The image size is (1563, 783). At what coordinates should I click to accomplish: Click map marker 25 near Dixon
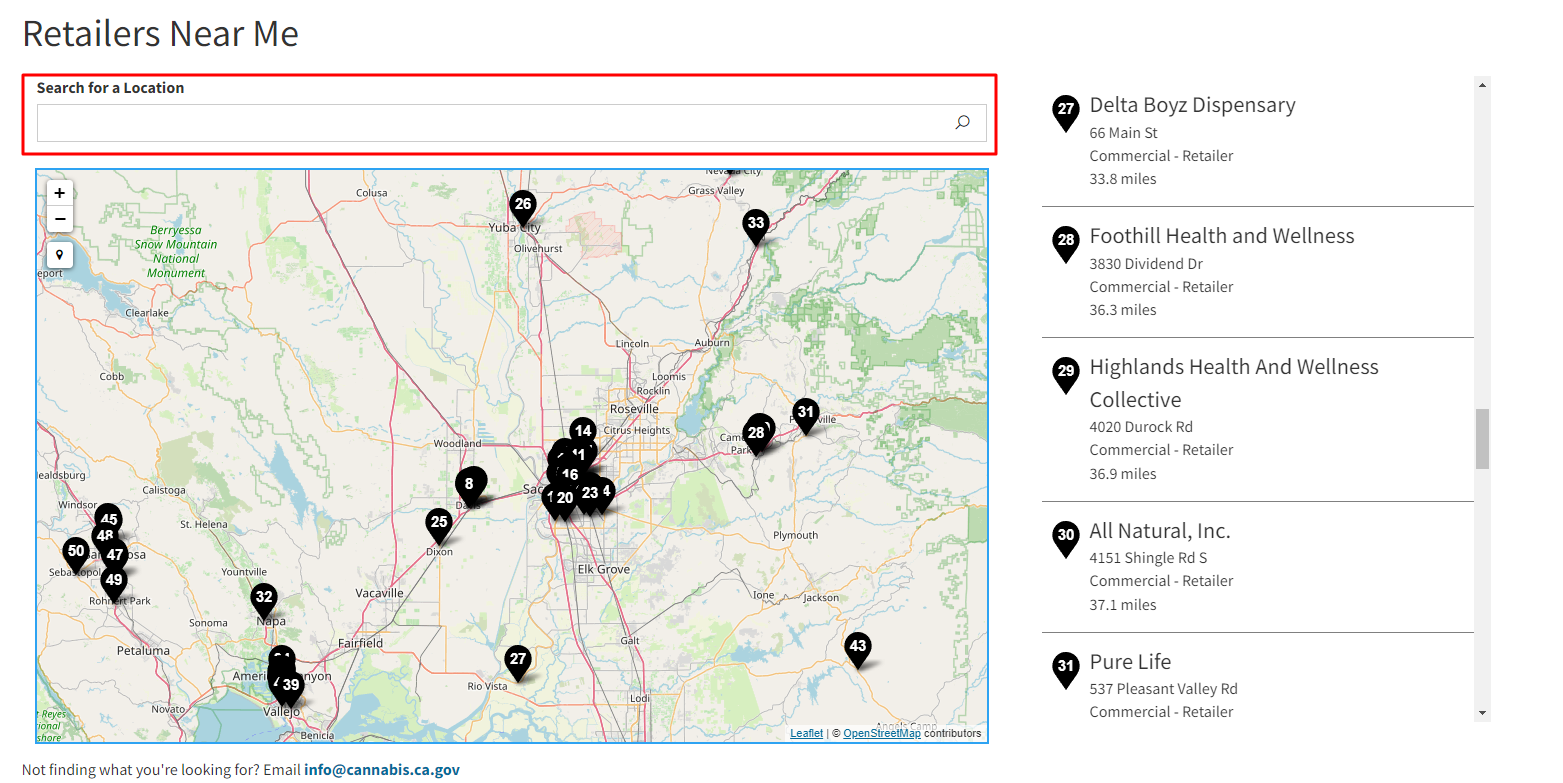pos(439,523)
